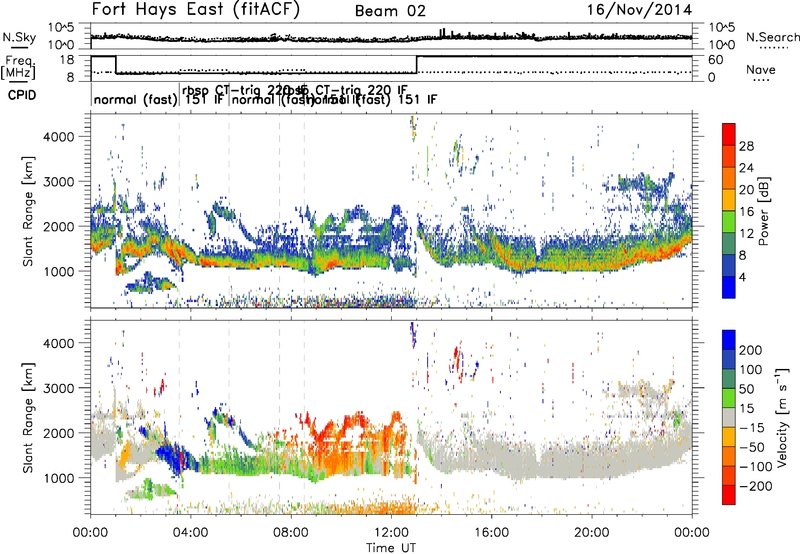This screenshot has width=800, height=554.
Task: Click the velocity colorbar value -15
Action: (x=750, y=427)
